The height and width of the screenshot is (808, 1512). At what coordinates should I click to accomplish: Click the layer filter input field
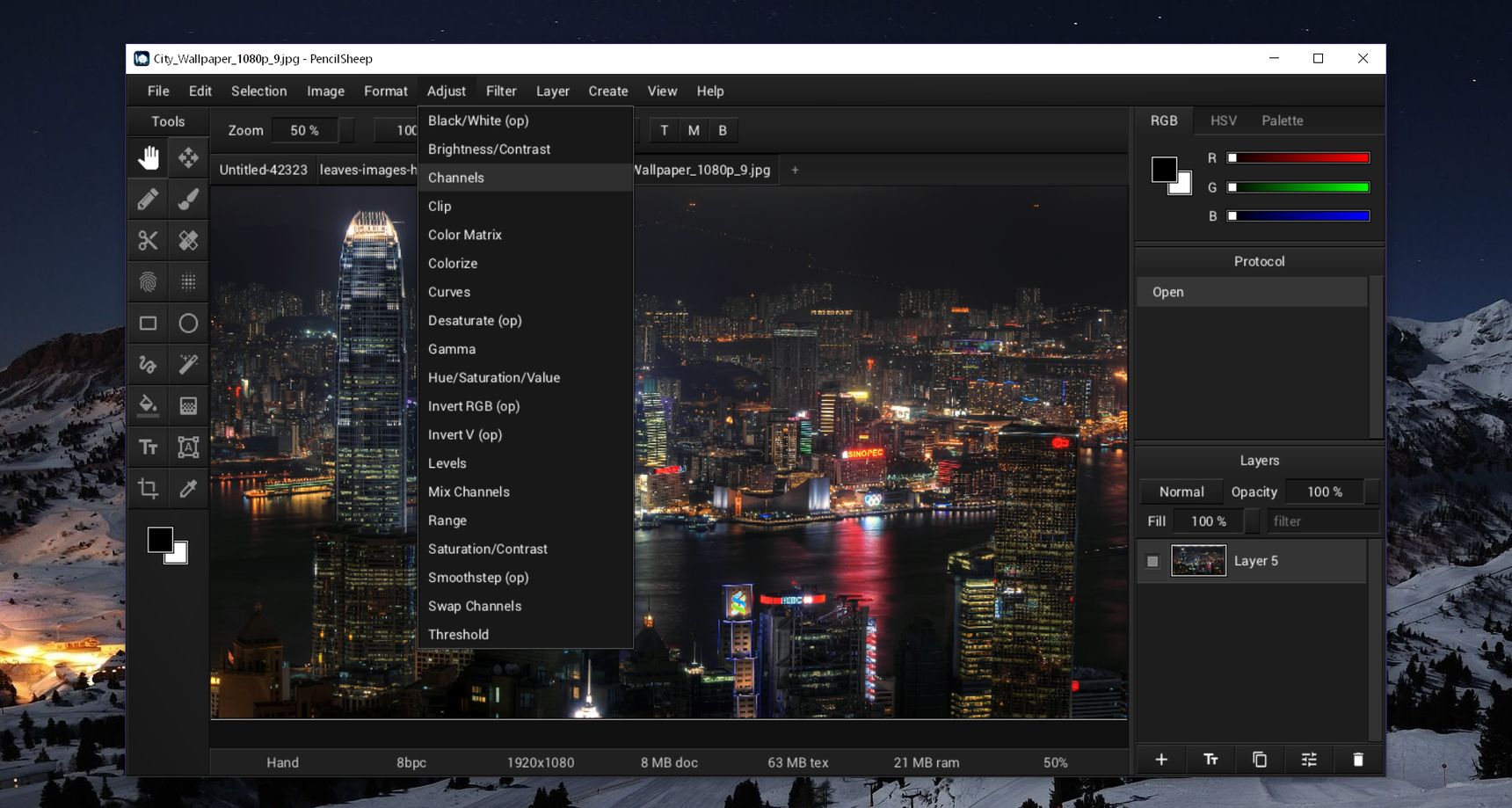[x=1322, y=521]
